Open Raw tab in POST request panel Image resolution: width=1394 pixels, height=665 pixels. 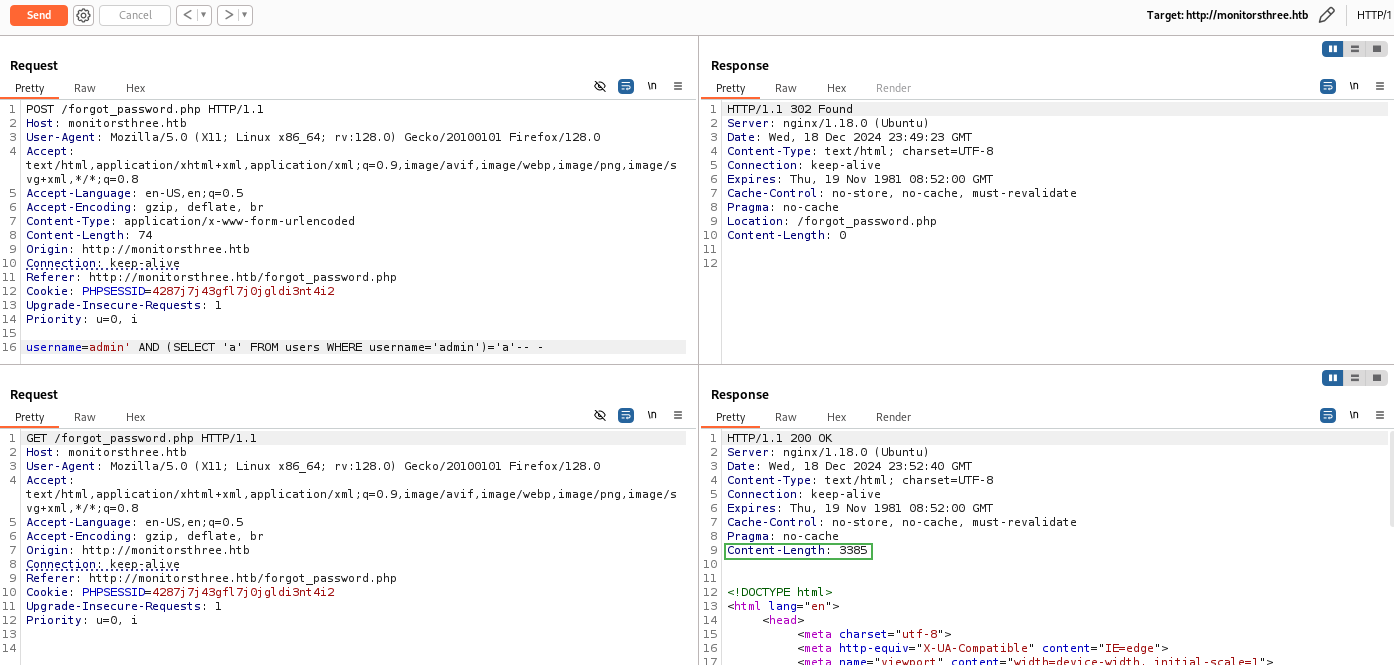[85, 88]
